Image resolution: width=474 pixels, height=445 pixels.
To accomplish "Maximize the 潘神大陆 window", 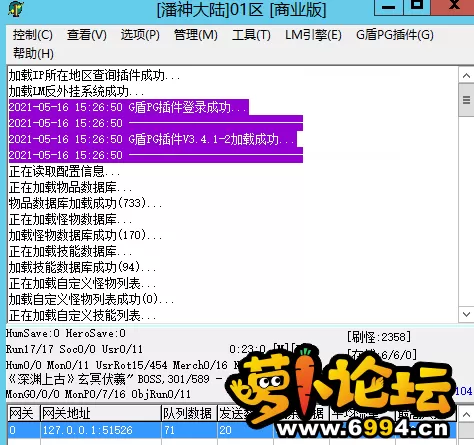I will 417,7.
